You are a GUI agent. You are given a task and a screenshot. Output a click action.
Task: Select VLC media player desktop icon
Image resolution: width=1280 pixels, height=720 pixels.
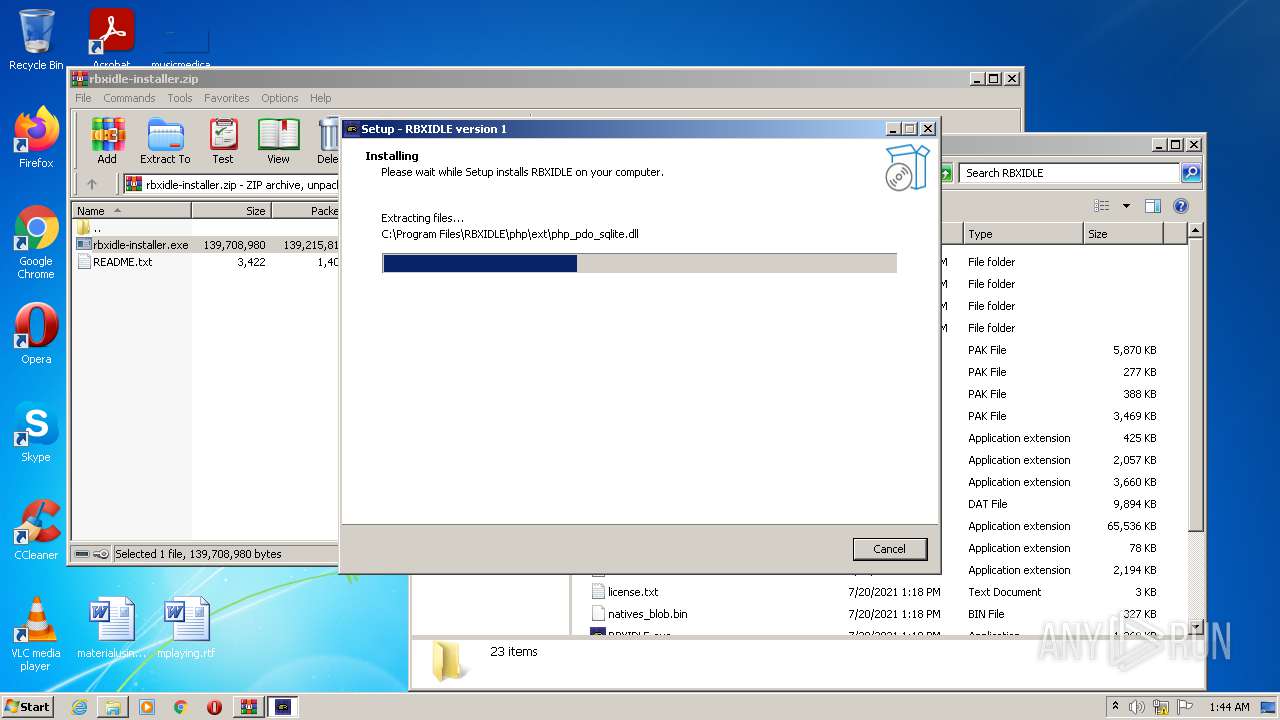(36, 634)
